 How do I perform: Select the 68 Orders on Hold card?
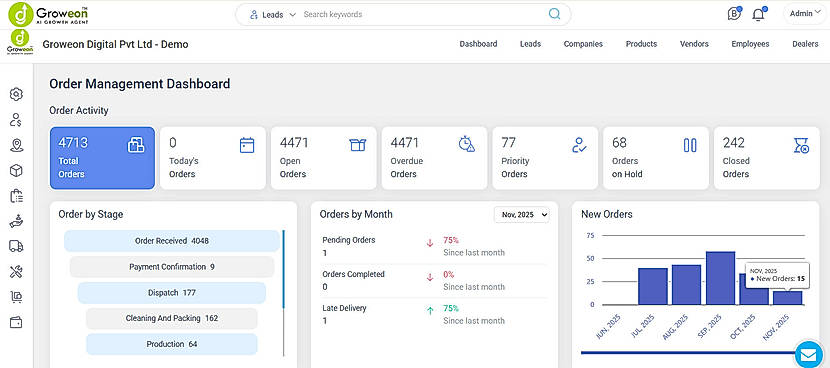[655, 158]
